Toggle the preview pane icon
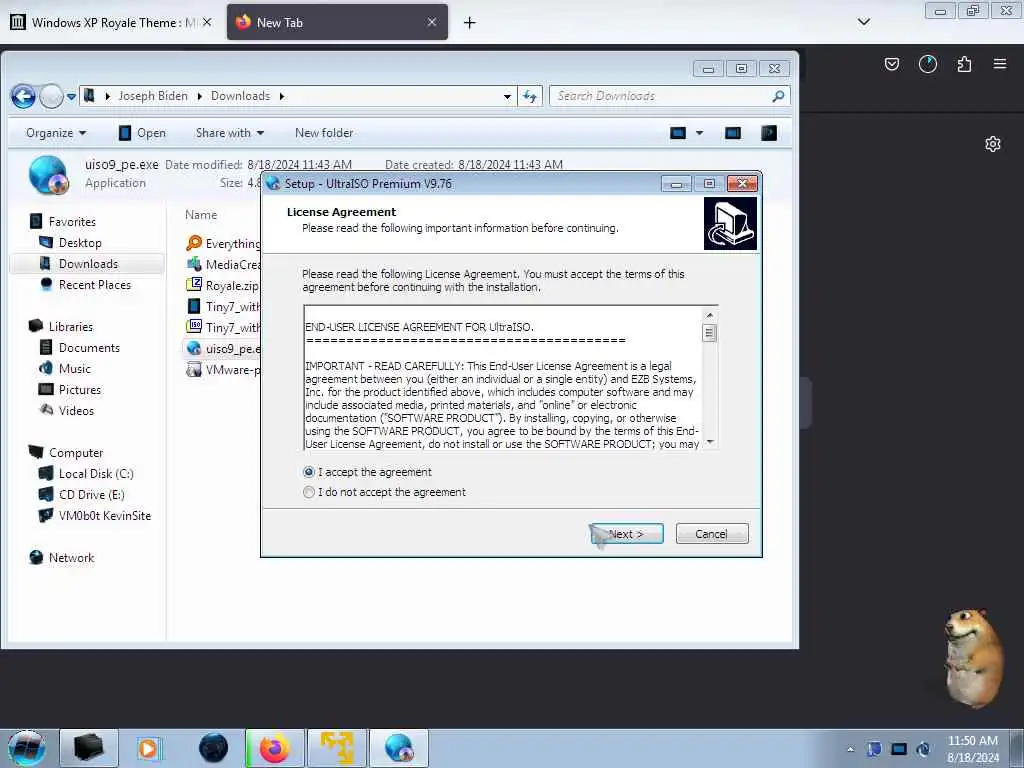This screenshot has height=768, width=1024. coord(733,133)
